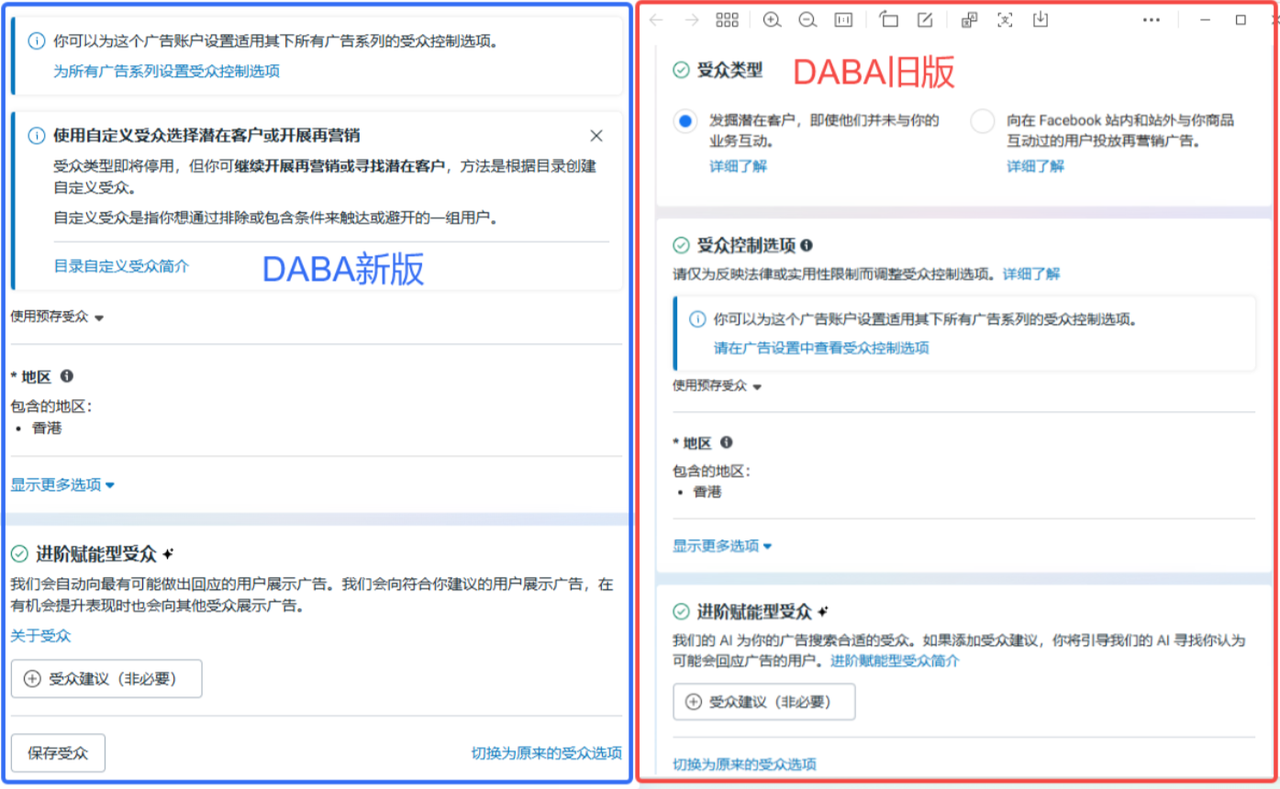Rotate the image using the rotate icon

pos(889,20)
